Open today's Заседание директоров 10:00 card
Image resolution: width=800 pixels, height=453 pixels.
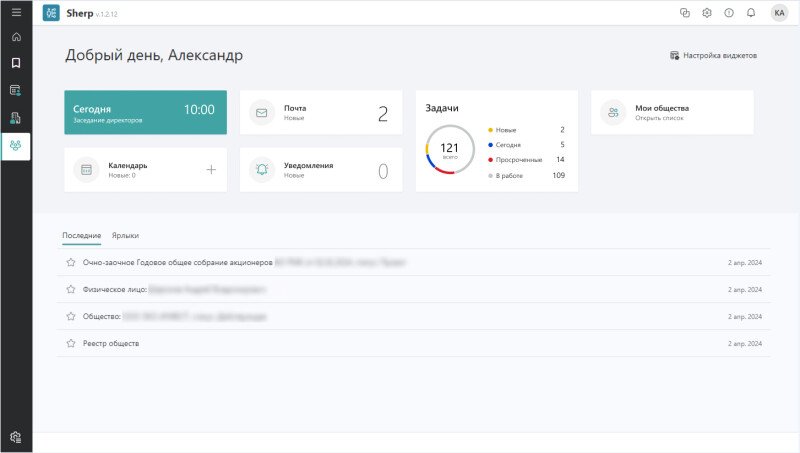click(145, 113)
